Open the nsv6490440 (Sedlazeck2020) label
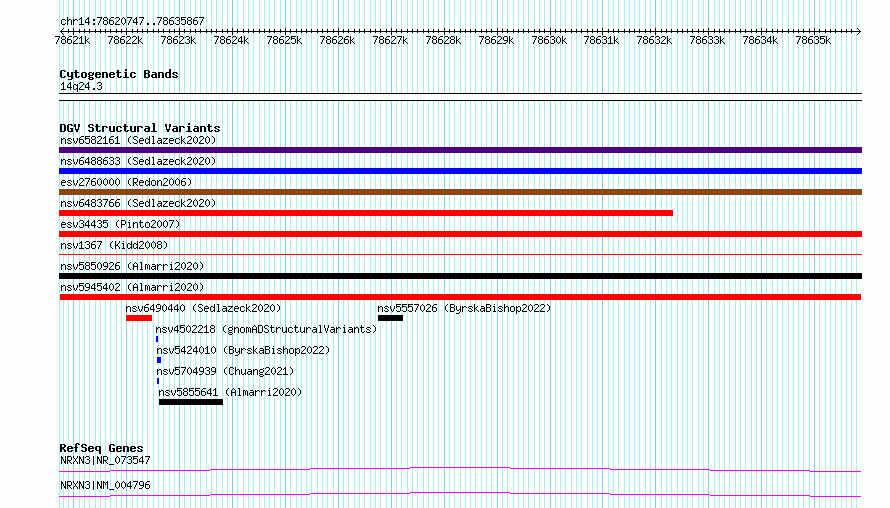 (x=203, y=308)
